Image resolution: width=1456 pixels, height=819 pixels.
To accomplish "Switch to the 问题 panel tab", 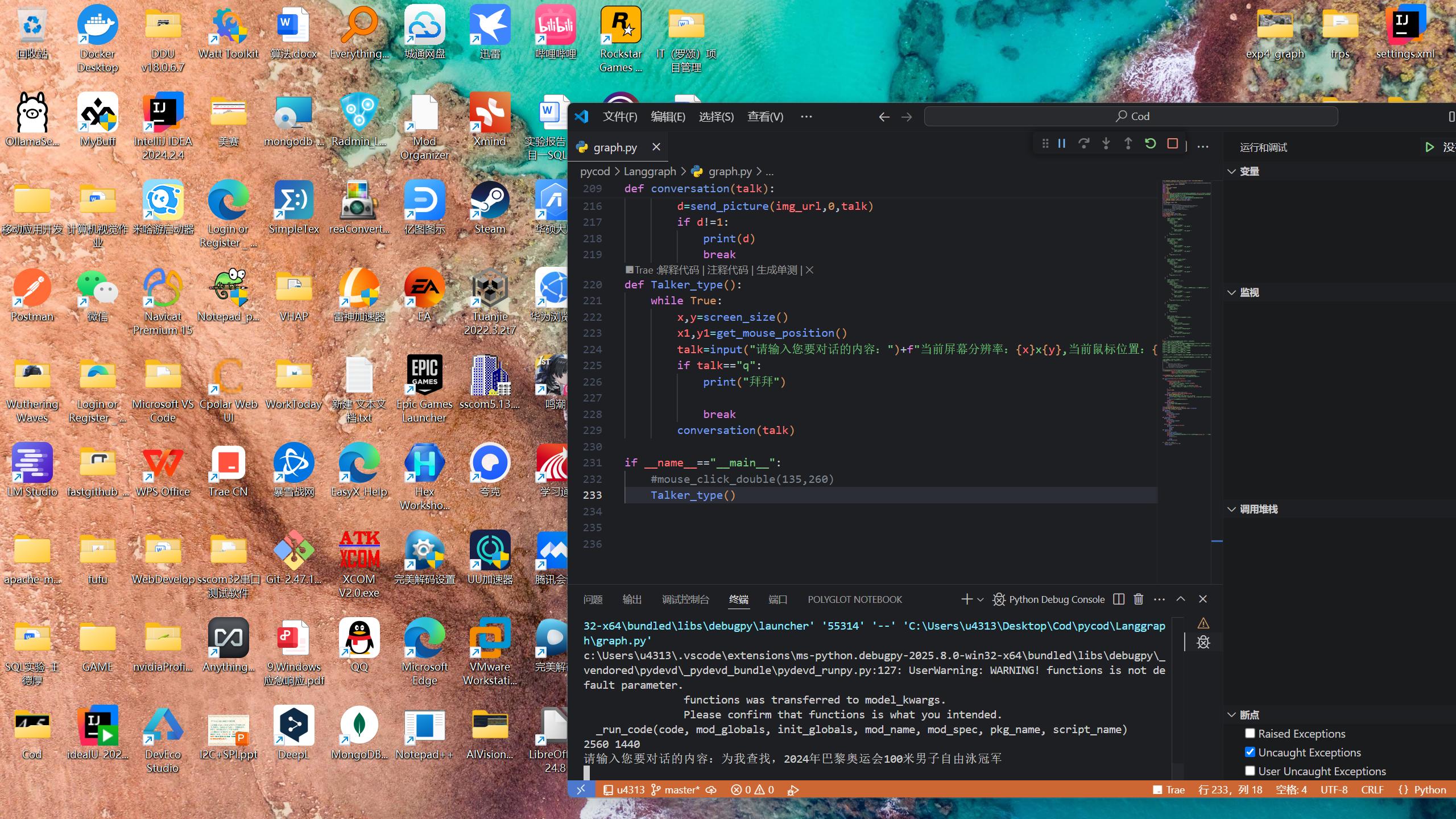I will click(593, 599).
